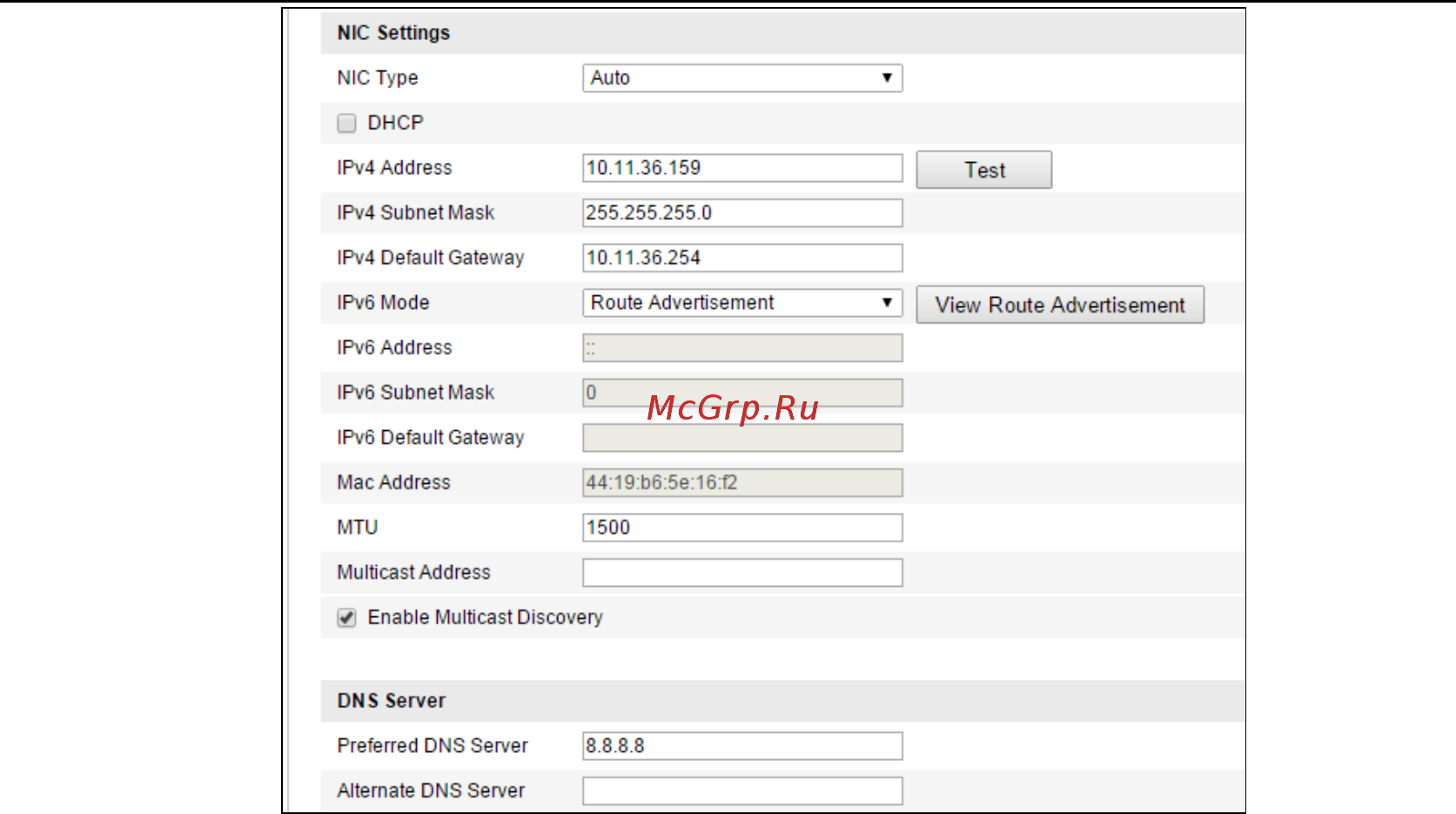Viewport: 1456px width, 814px height.
Task: Click the DNS Server header text
Action: click(391, 701)
